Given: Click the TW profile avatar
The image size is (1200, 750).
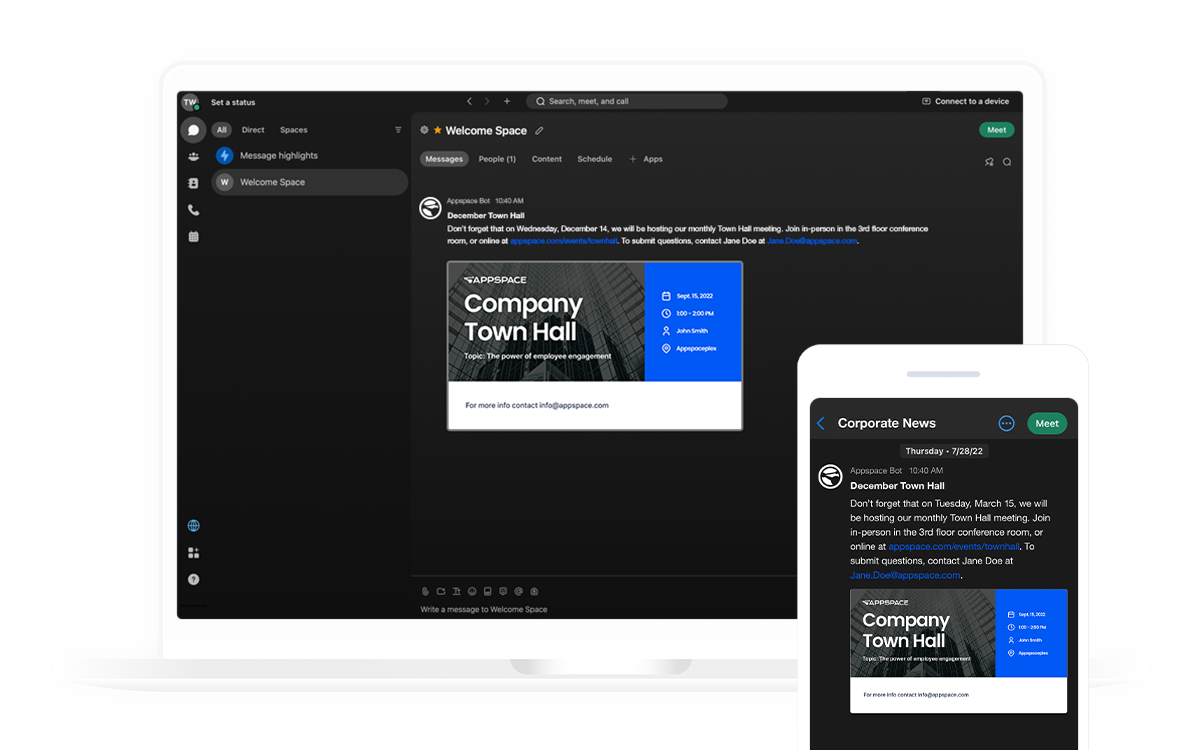Looking at the screenshot, I should 190,102.
